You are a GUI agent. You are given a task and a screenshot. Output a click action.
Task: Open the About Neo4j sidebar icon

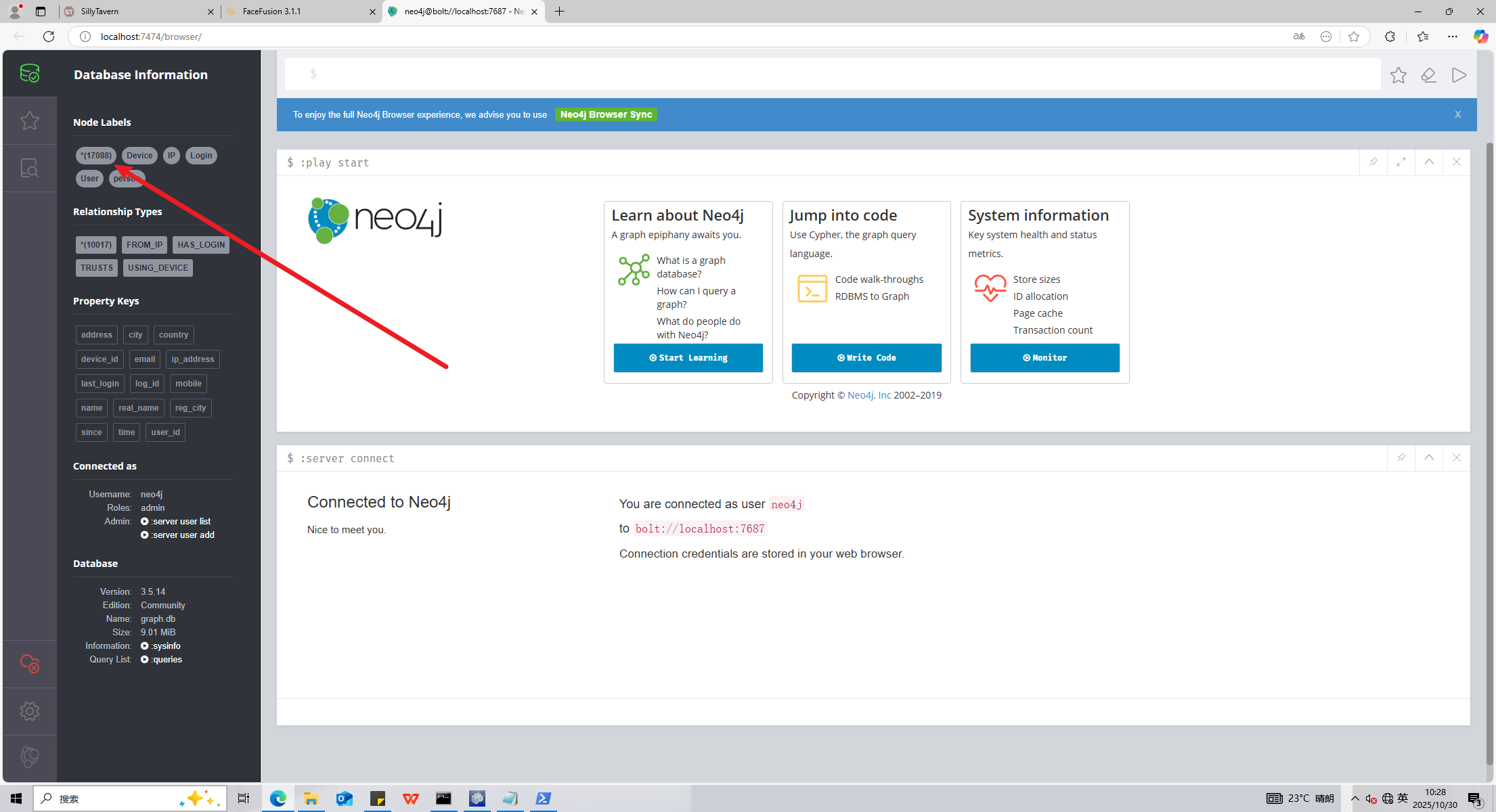(x=30, y=757)
